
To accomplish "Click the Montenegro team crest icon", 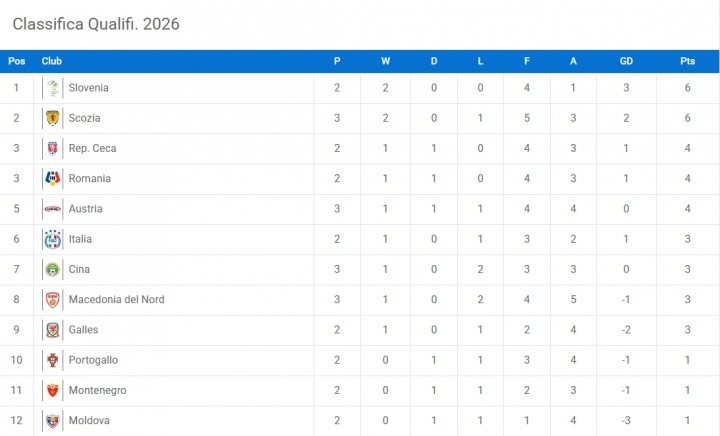I will pos(52,390).
